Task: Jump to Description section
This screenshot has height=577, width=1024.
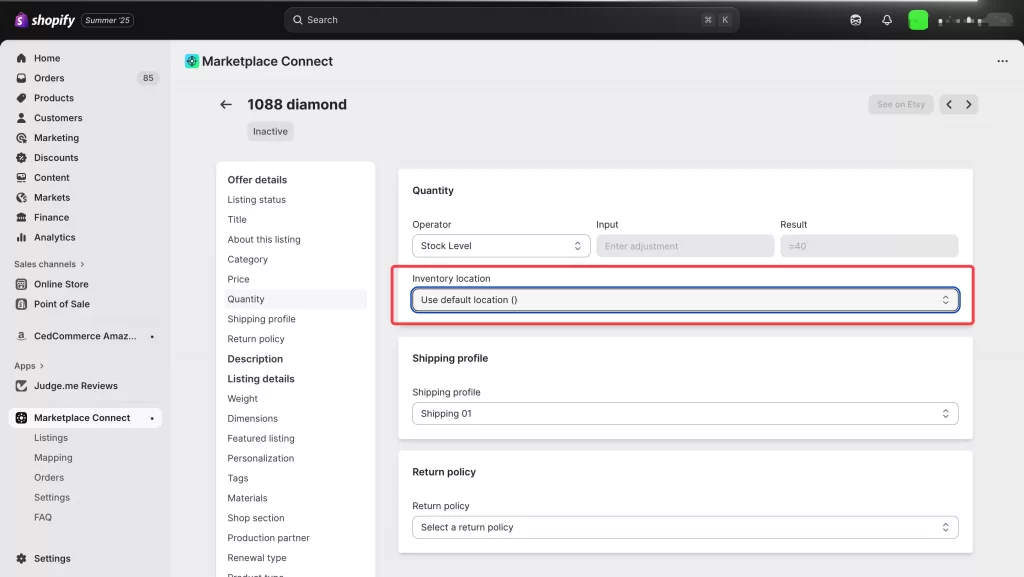Action: click(x=255, y=359)
